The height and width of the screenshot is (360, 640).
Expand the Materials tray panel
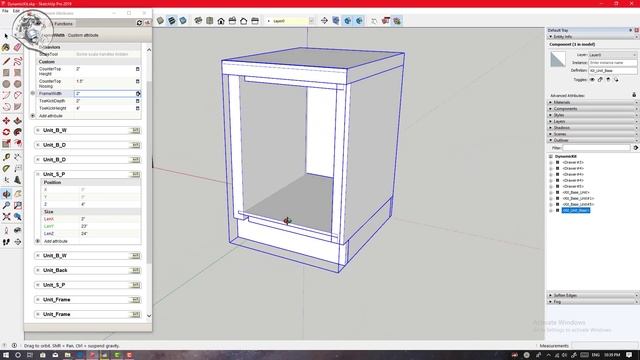click(x=592, y=102)
